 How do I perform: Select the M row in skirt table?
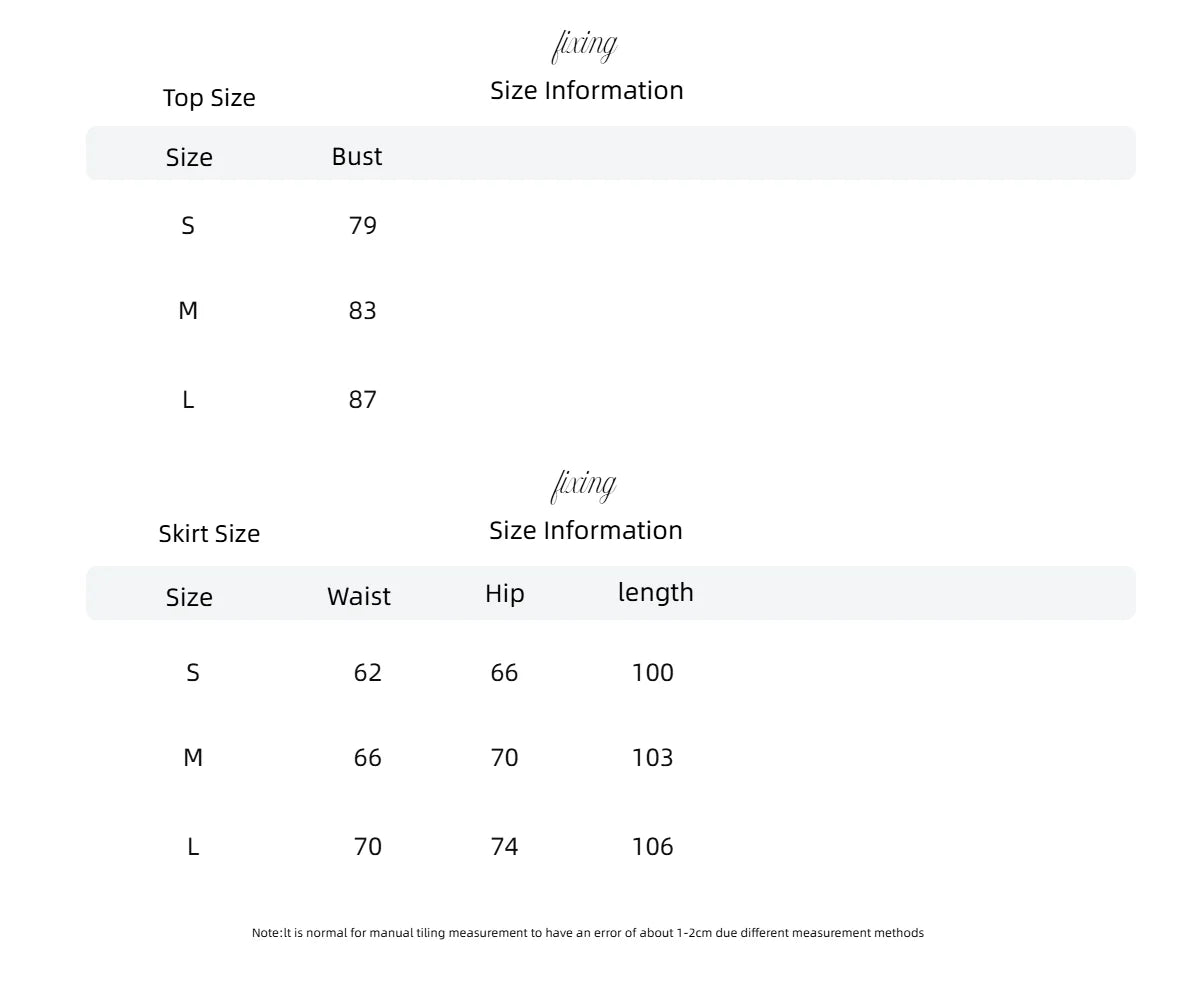(x=611, y=757)
